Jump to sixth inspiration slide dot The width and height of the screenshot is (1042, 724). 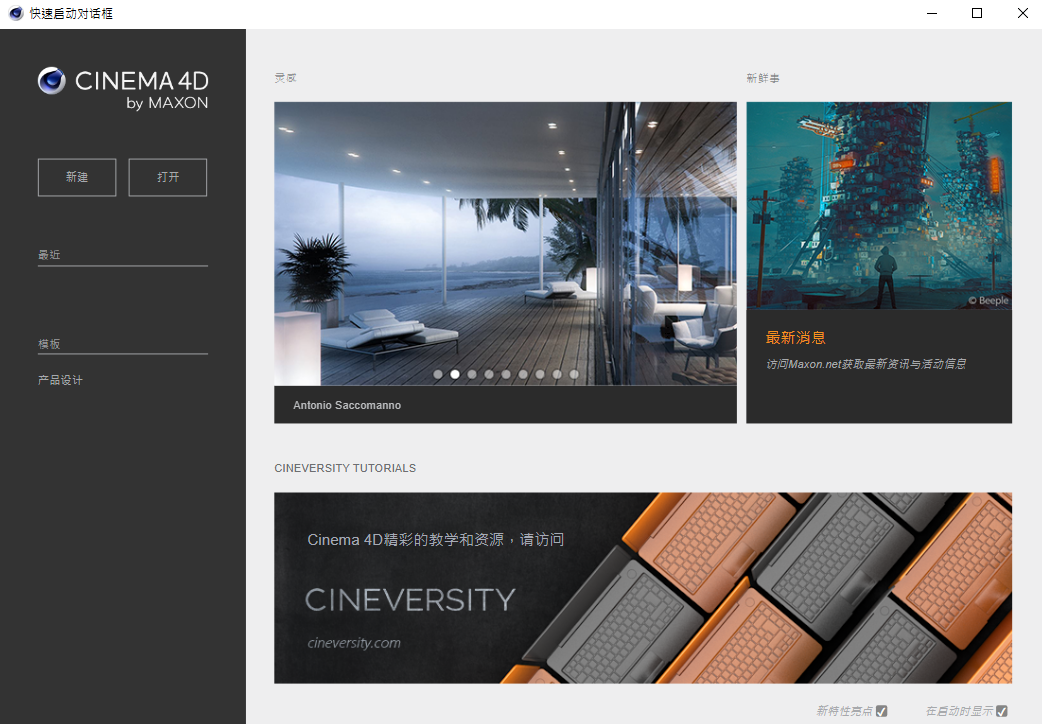(x=523, y=374)
